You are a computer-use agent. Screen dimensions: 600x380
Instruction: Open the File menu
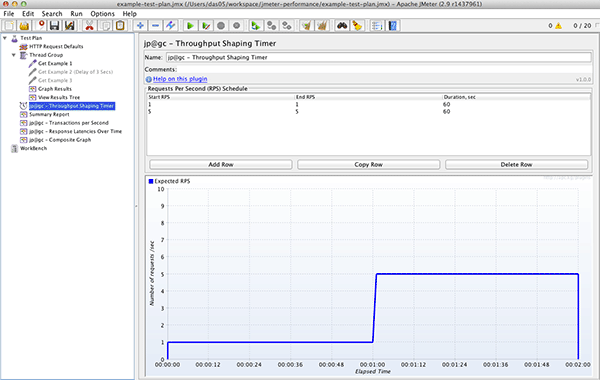click(x=8, y=13)
